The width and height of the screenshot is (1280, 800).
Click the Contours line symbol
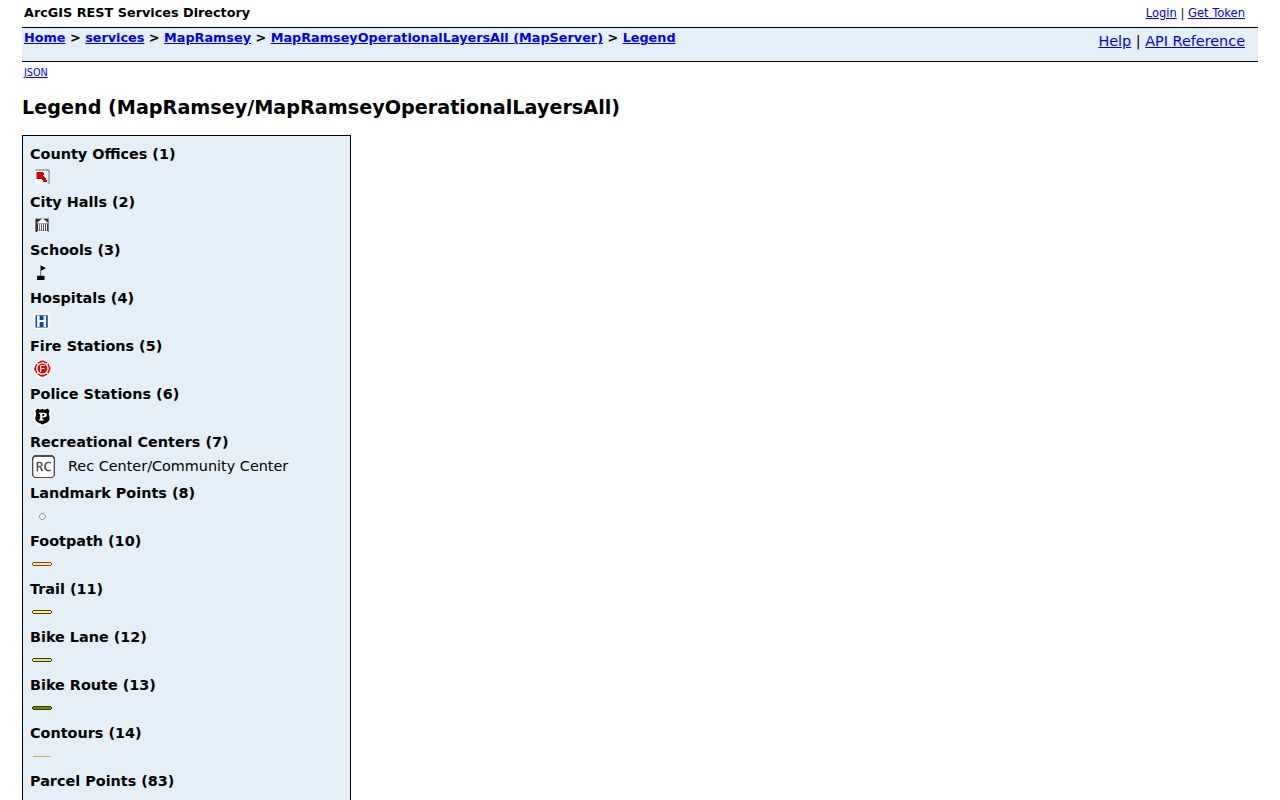tap(42, 756)
